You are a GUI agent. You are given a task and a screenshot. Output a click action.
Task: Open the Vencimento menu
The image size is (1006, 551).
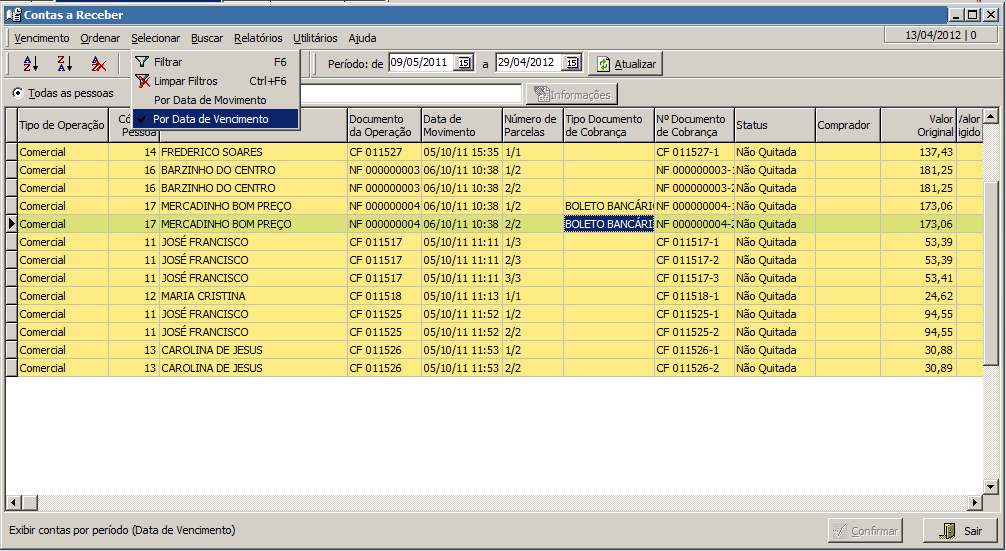[42, 38]
